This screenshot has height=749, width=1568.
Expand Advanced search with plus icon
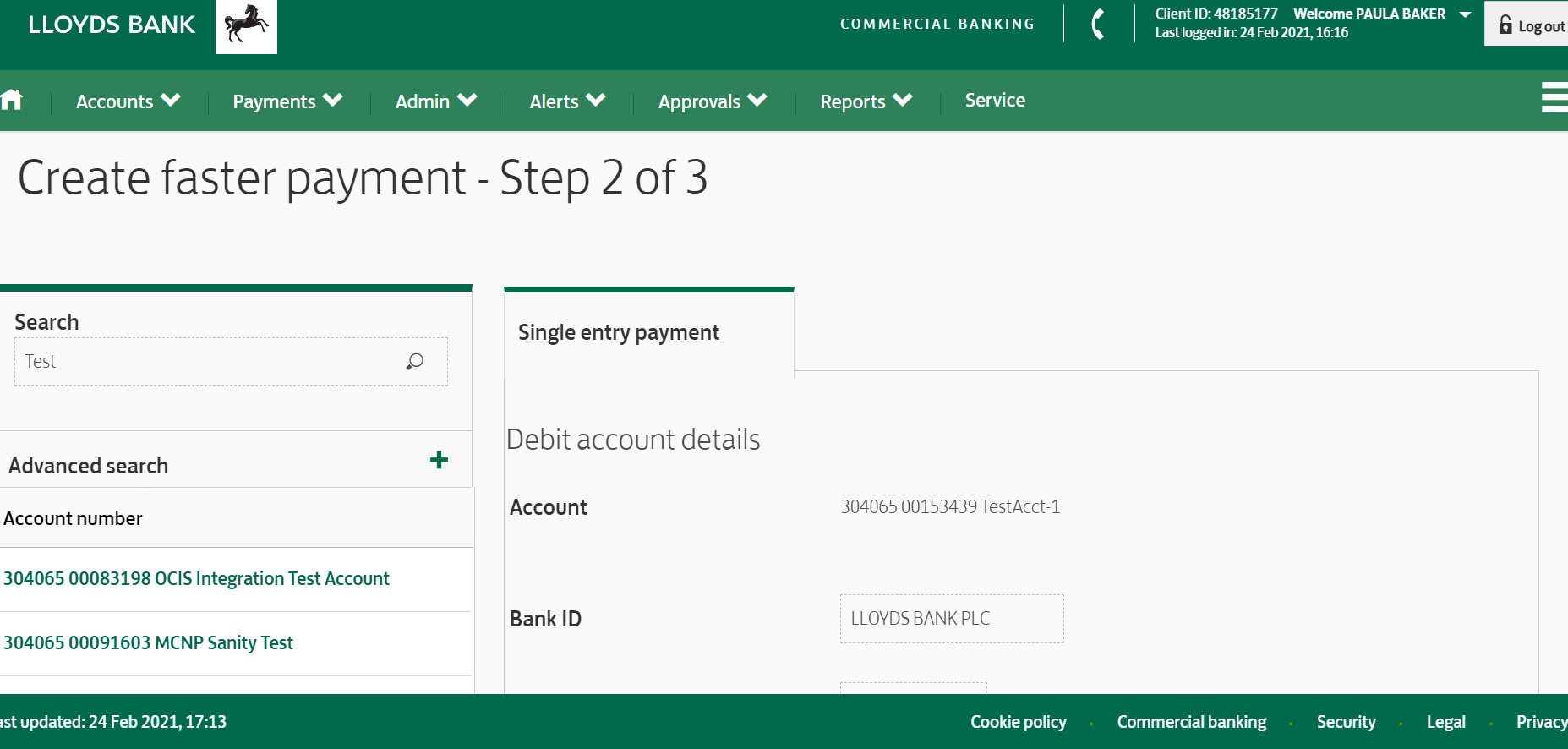pyautogui.click(x=439, y=460)
